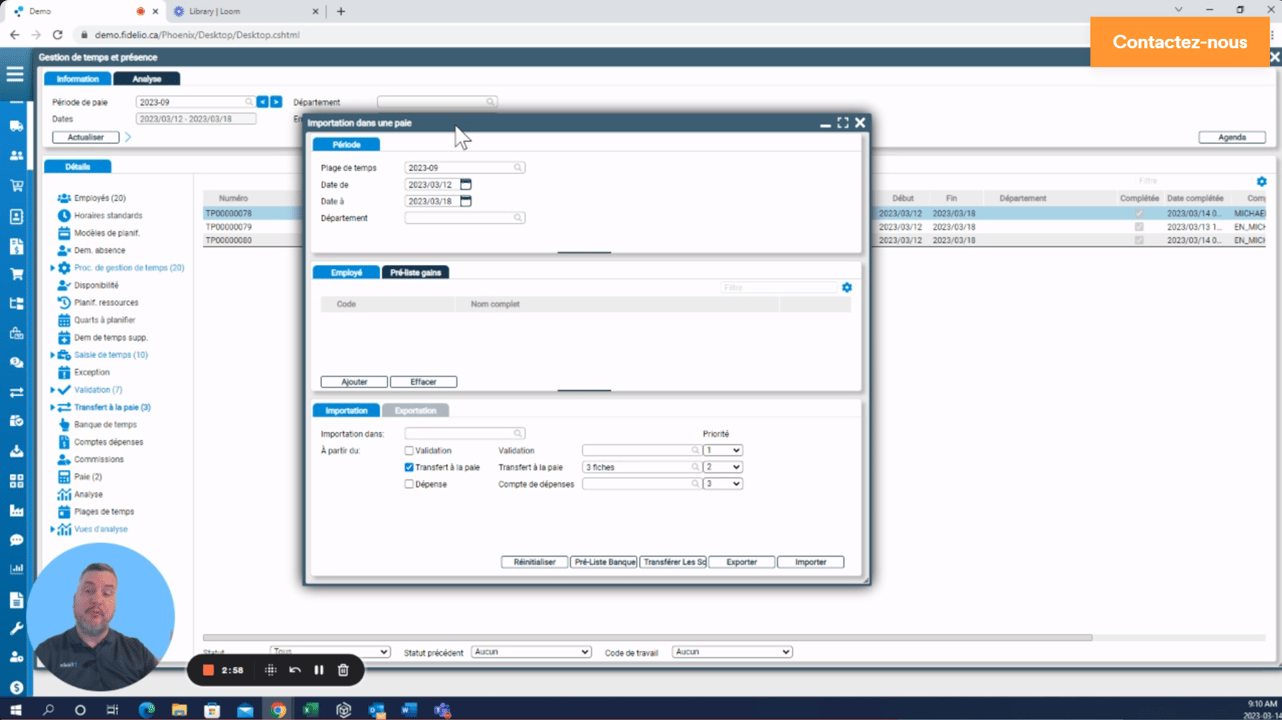Open the hamburger main menu

click(15, 74)
